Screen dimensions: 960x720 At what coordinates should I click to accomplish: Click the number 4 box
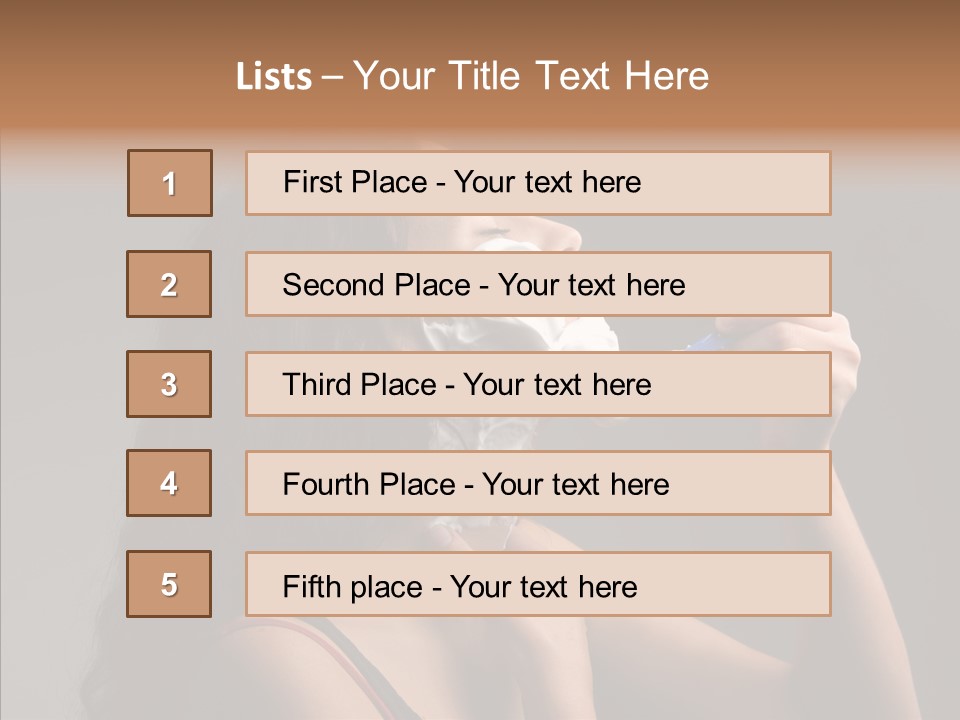pos(169,483)
